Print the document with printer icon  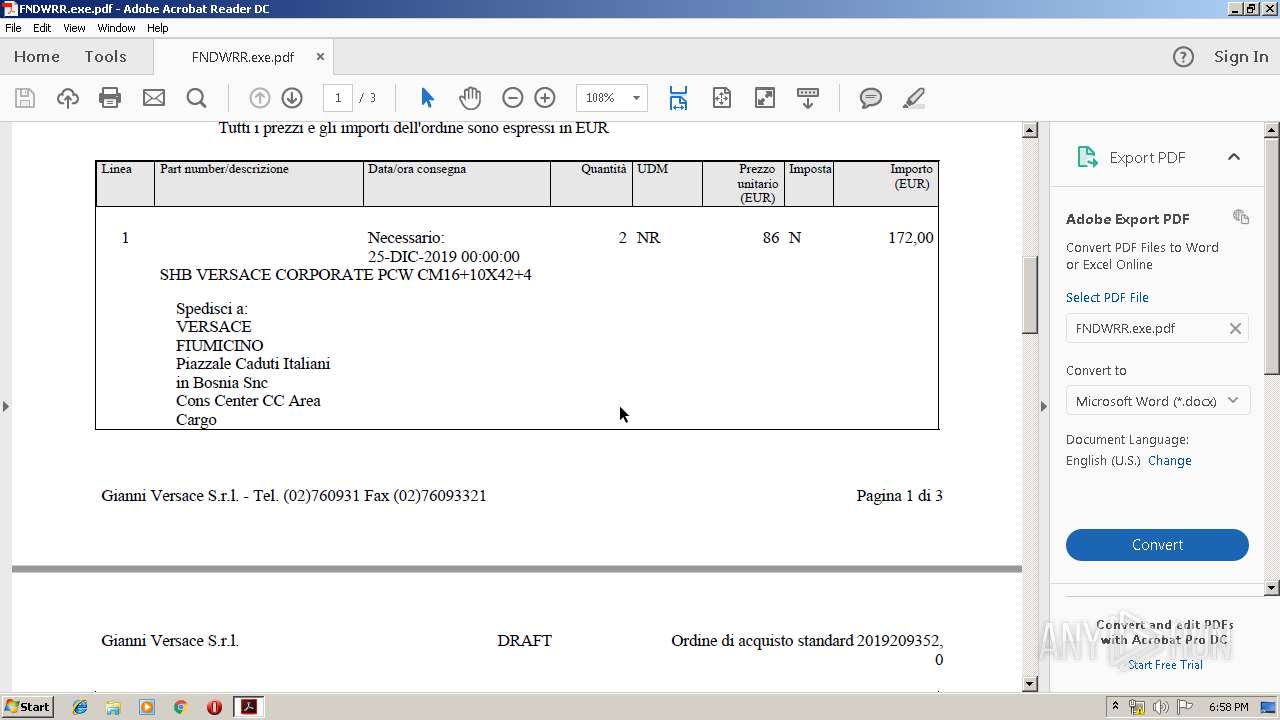point(110,98)
